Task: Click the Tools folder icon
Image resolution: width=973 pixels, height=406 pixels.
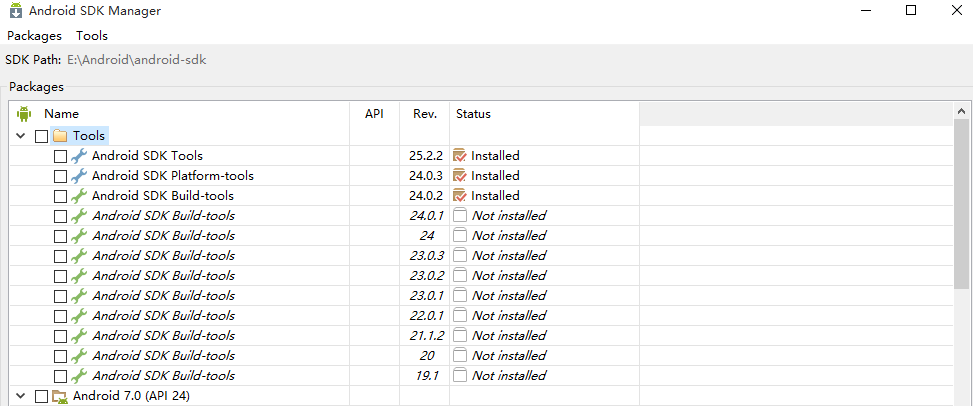Action: (x=60, y=135)
